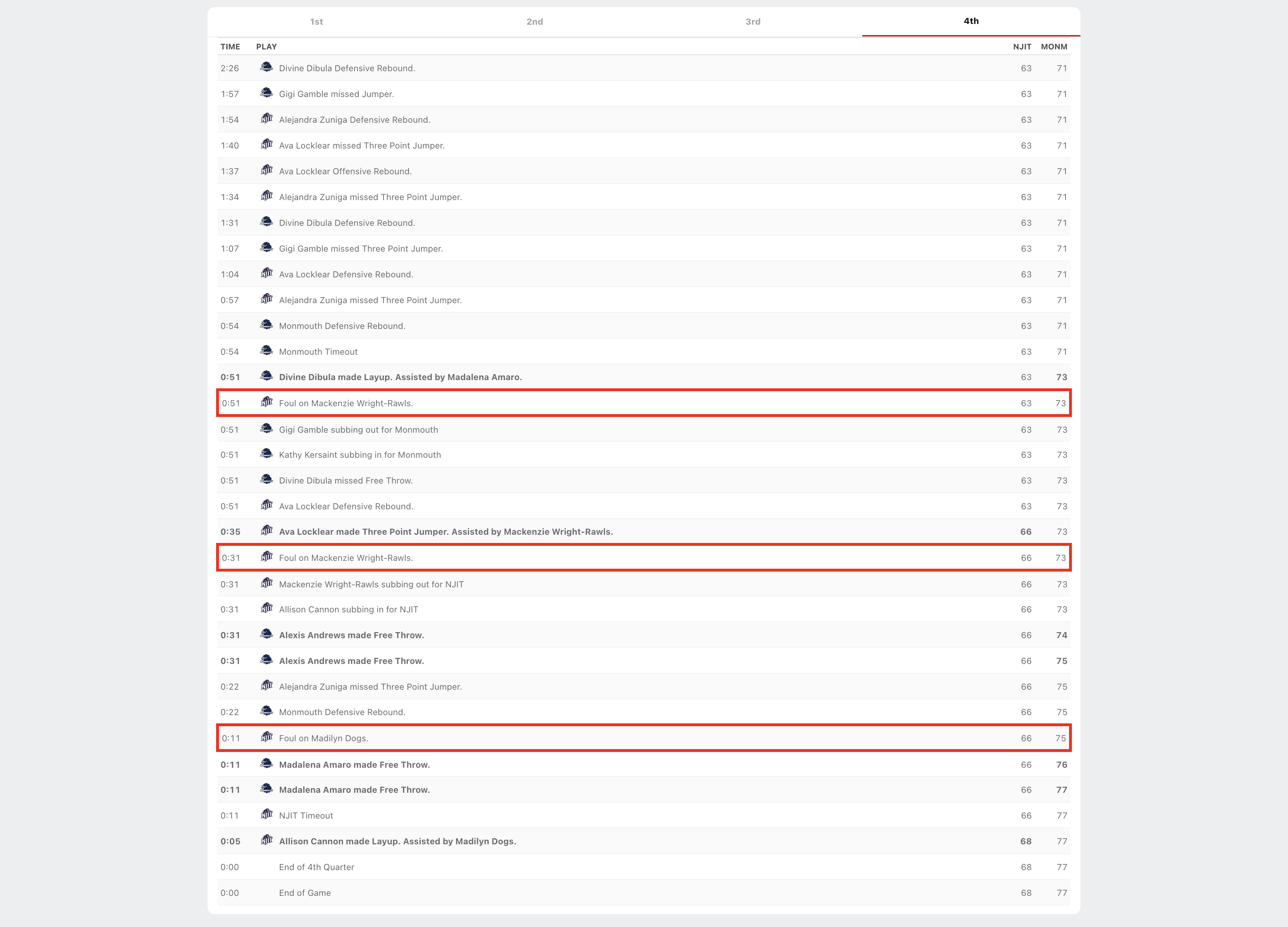Select the 3rd quarter tab
The width and height of the screenshot is (1288, 927).
[x=752, y=21]
